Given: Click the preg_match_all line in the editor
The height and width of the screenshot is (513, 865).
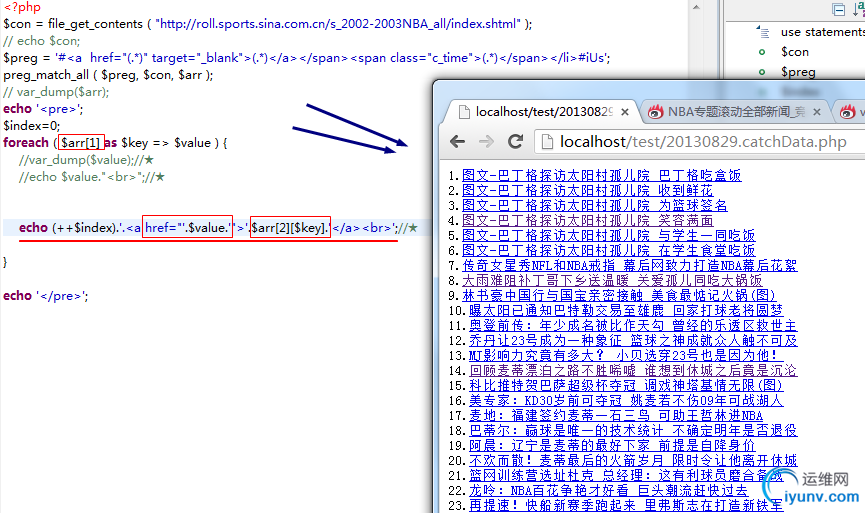Looking at the screenshot, I should tap(108, 75).
